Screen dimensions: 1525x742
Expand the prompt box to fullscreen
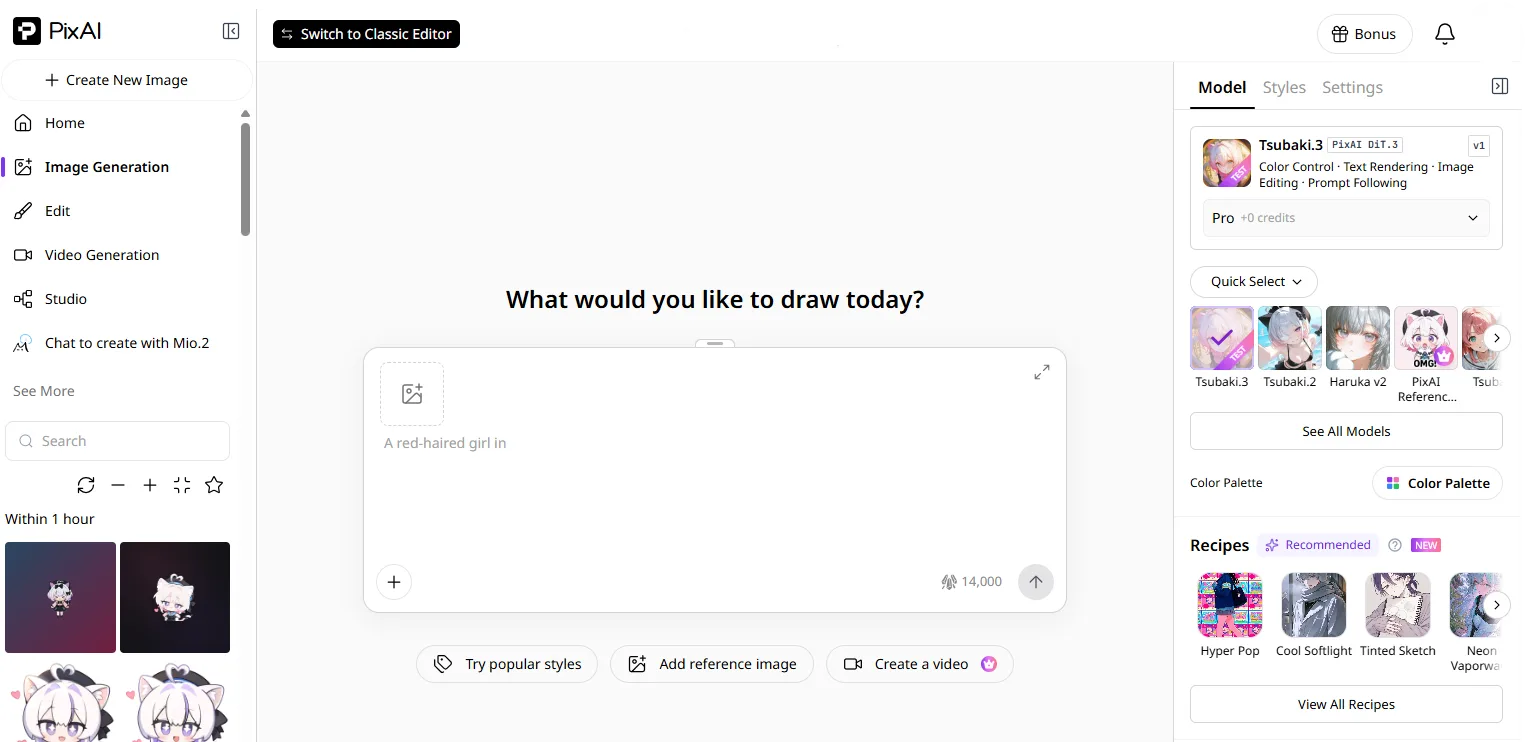[x=1042, y=372]
